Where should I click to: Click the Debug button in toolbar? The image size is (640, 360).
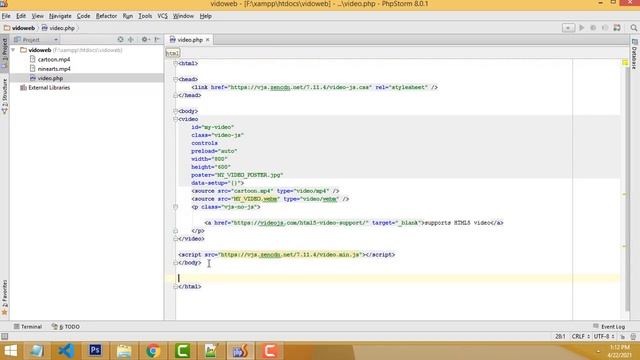click(593, 28)
